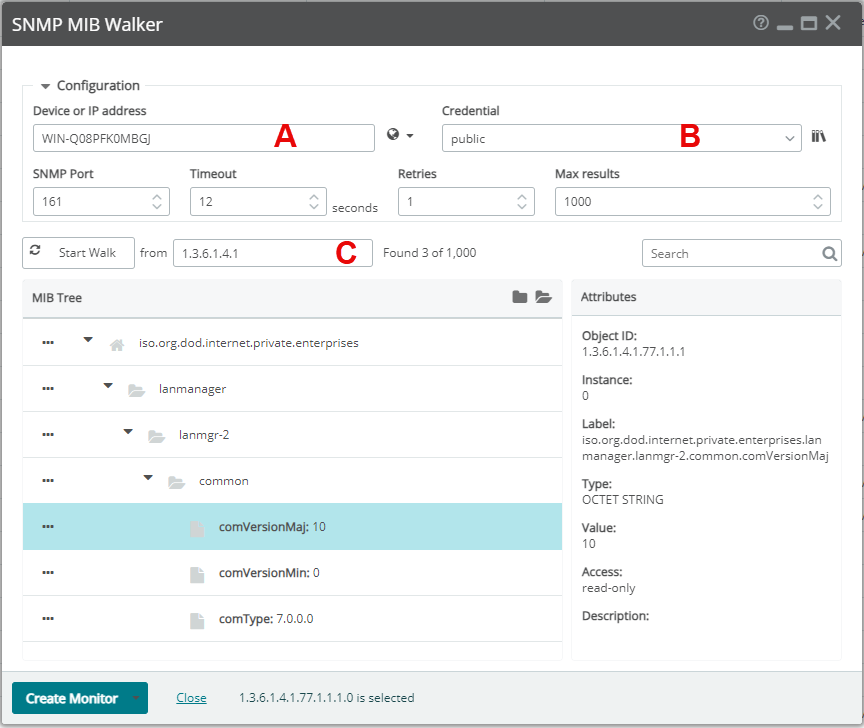Increase Retries using the stepper arrows
864x728 pixels.
pyautogui.click(x=520, y=195)
